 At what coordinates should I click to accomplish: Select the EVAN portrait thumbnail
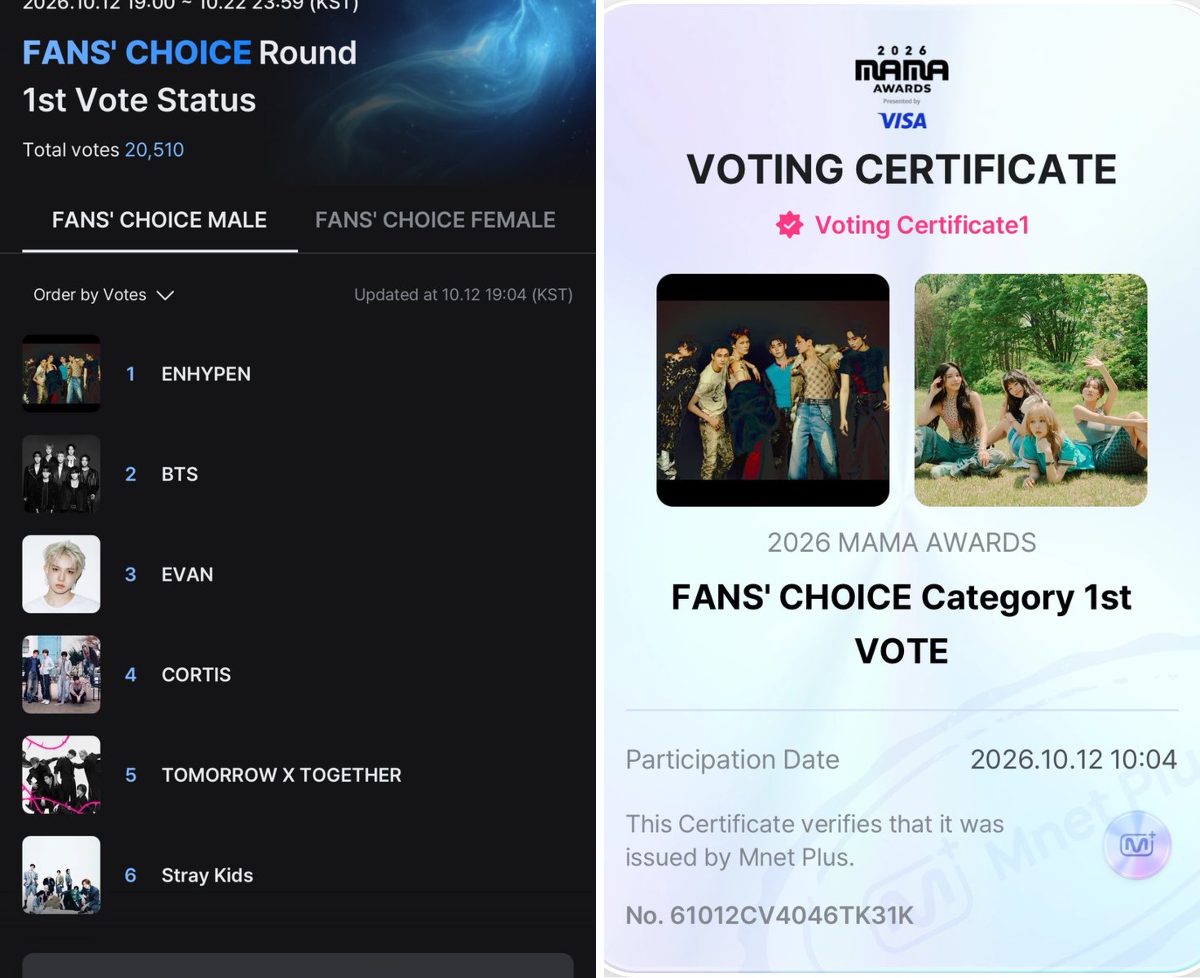pyautogui.click(x=61, y=574)
